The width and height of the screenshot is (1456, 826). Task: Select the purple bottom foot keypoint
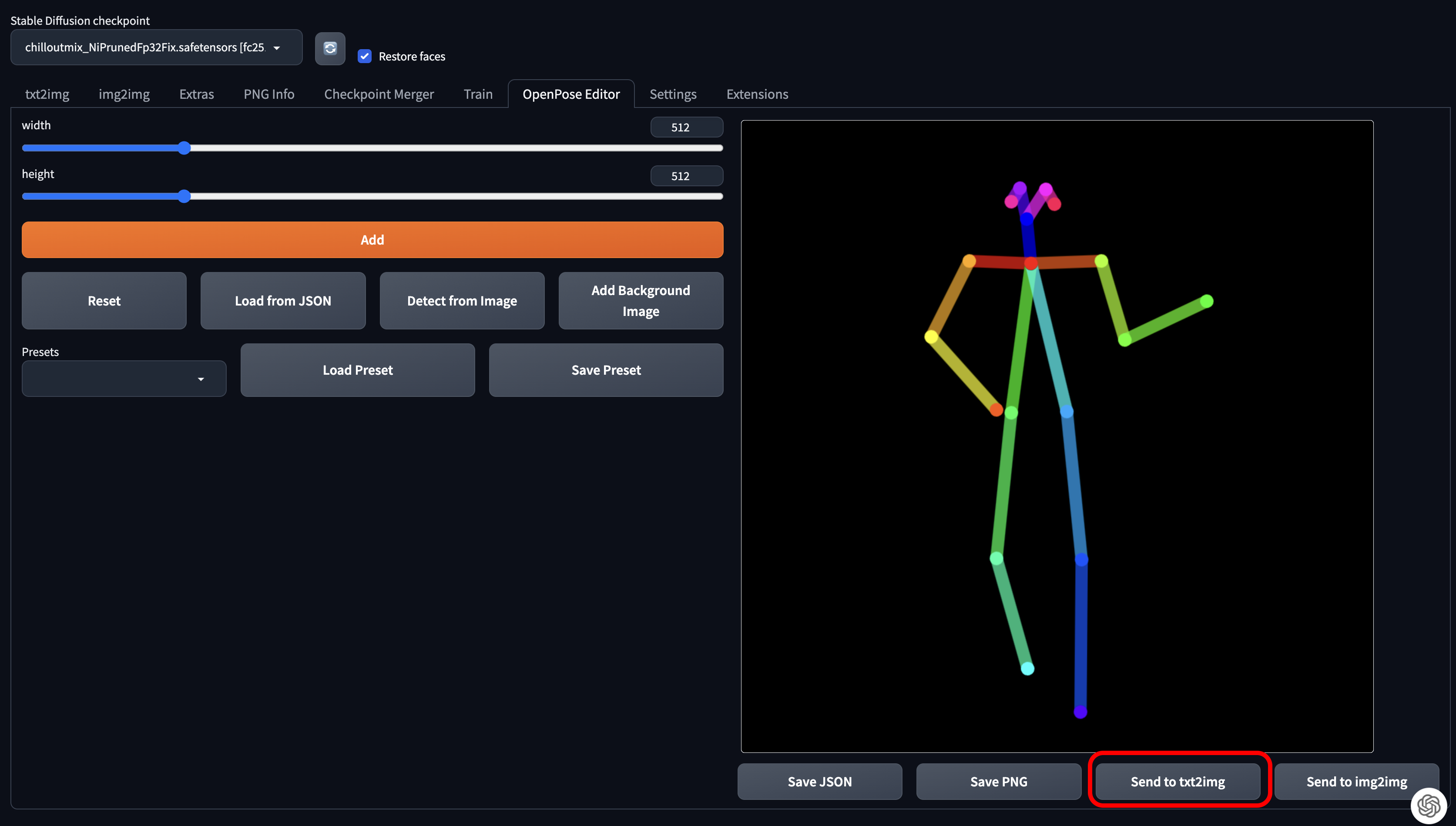click(x=1080, y=712)
